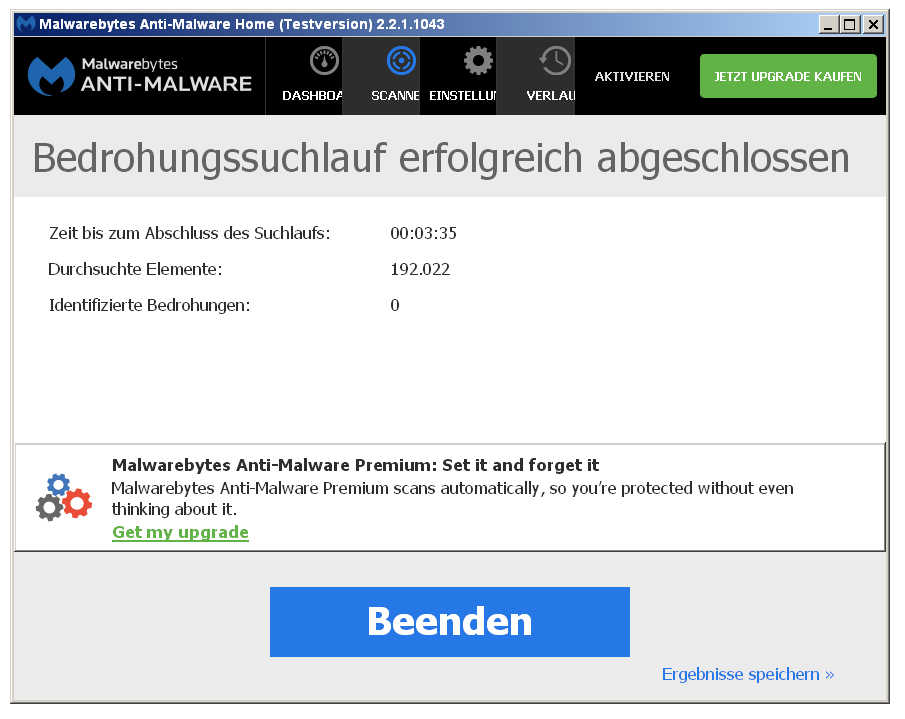
Task: Click the colored gears premium icon
Action: coord(63,497)
